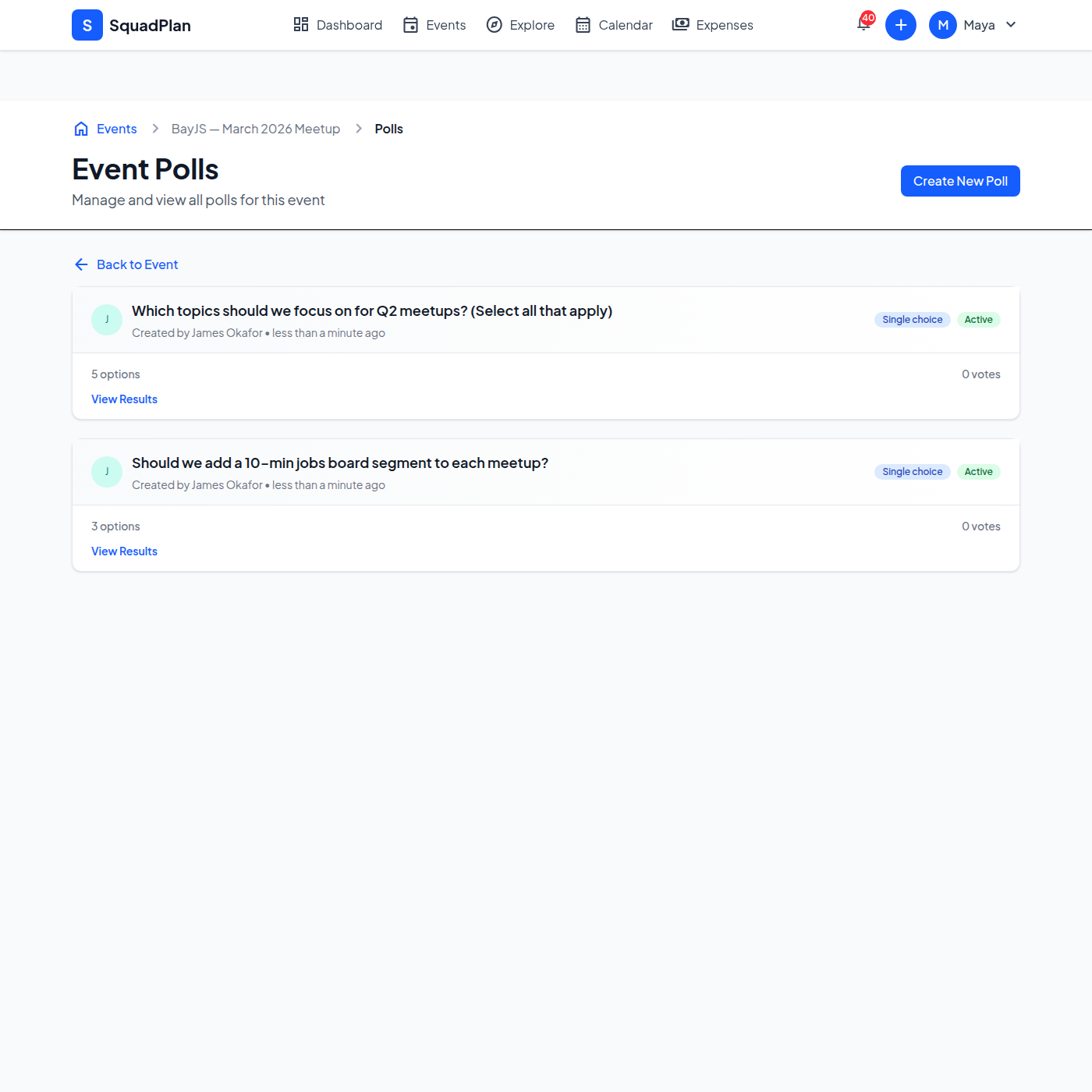This screenshot has width=1092, height=1092.
Task: Click the notifications bell with 40 badge
Action: [863, 24]
